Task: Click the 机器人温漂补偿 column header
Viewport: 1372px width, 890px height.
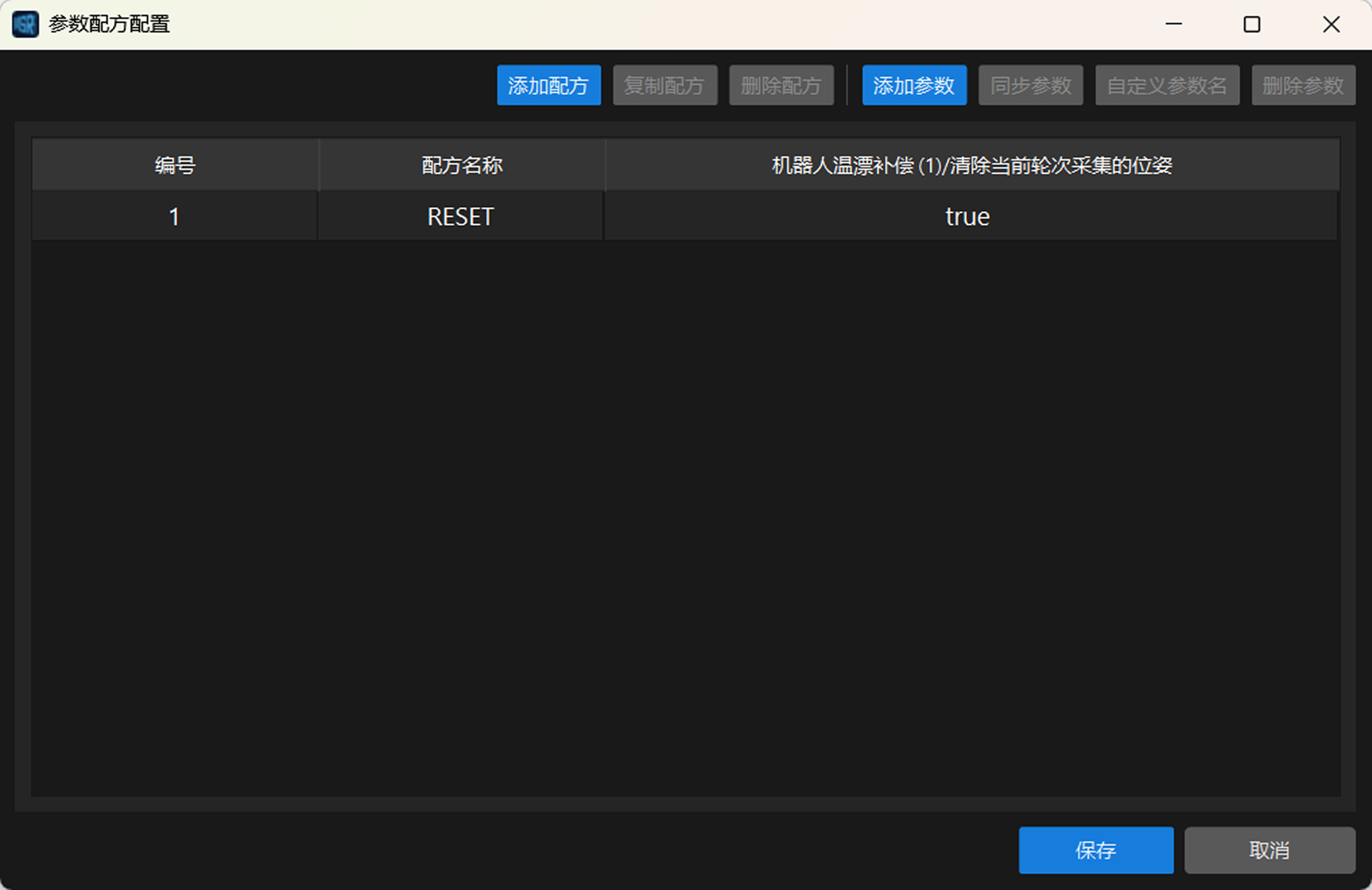Action: 972,165
